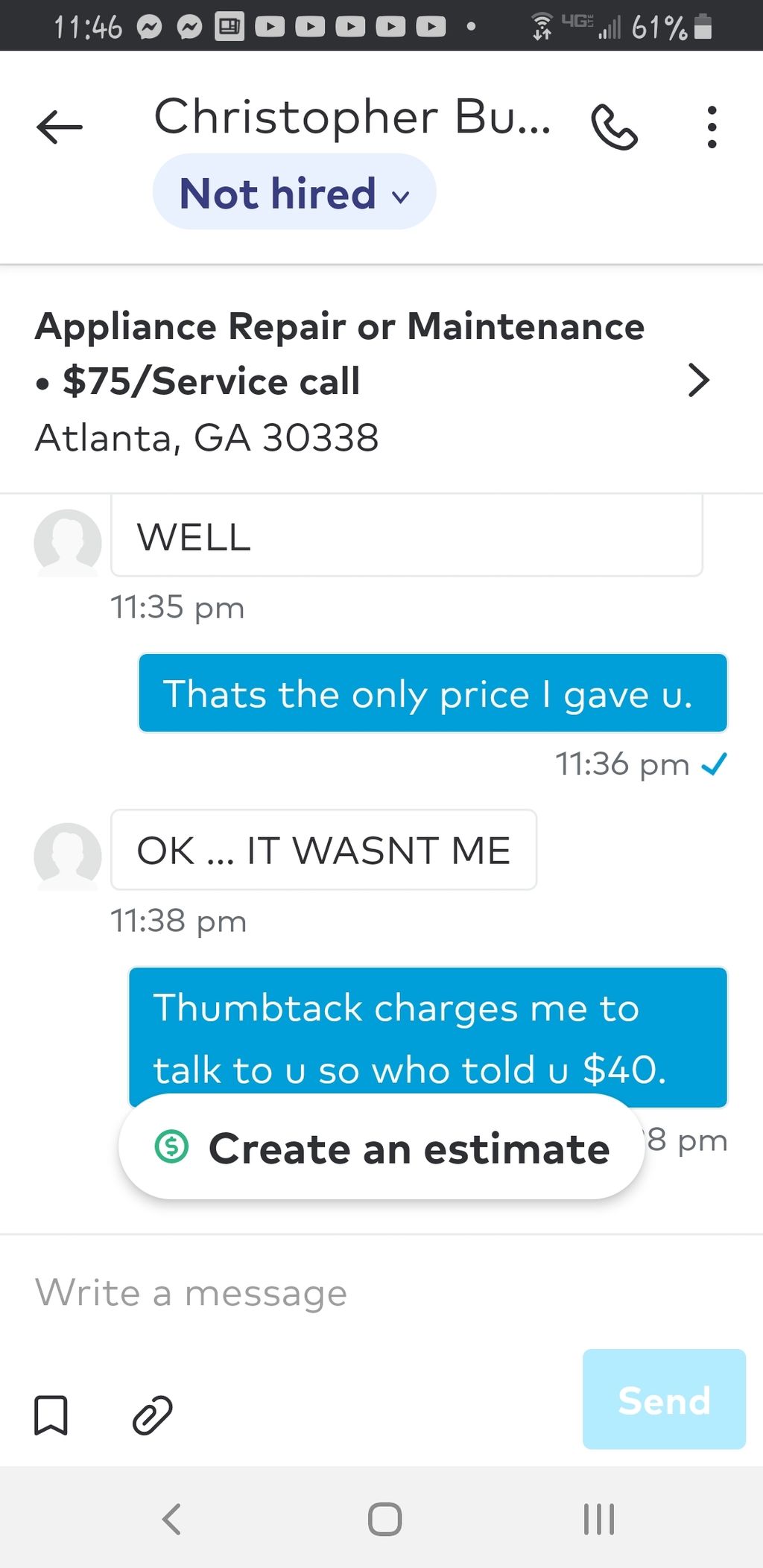
Task: Select the 'Thats the only price' message
Action: (x=433, y=693)
